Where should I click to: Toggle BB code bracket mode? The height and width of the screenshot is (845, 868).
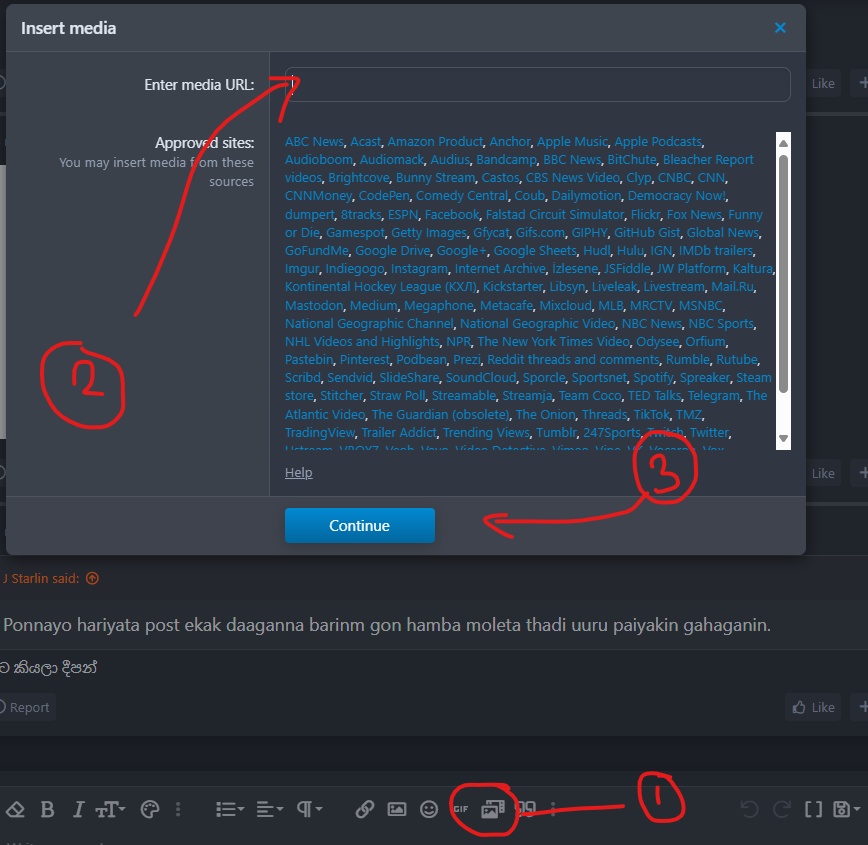(813, 810)
